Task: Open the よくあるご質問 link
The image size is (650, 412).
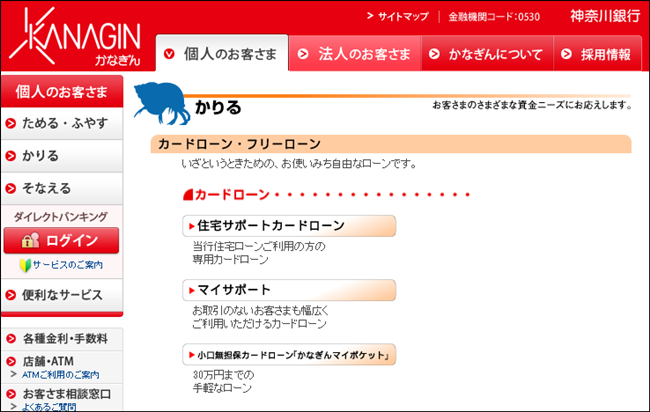Action: click(49, 407)
